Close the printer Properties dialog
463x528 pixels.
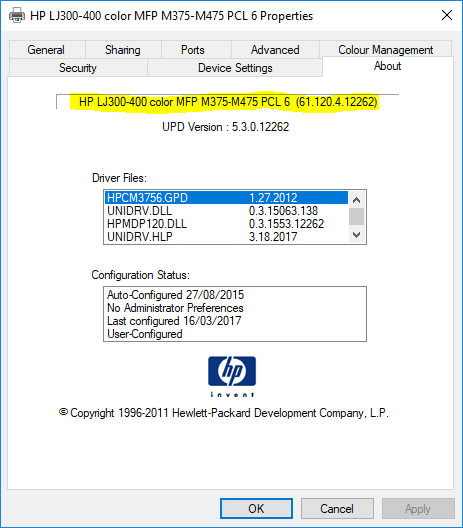(447, 15)
